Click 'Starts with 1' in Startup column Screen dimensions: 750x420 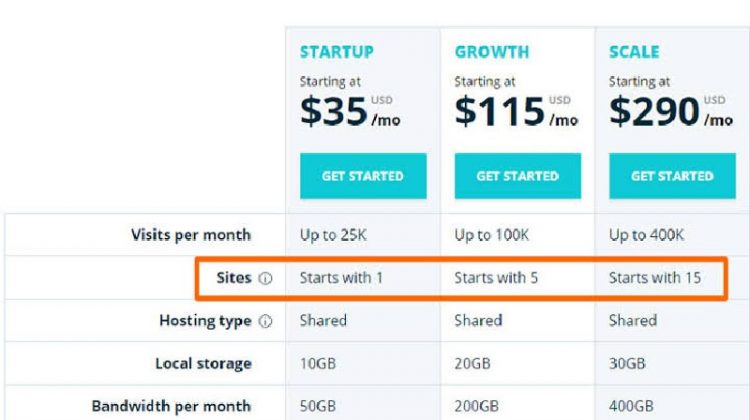(x=341, y=278)
